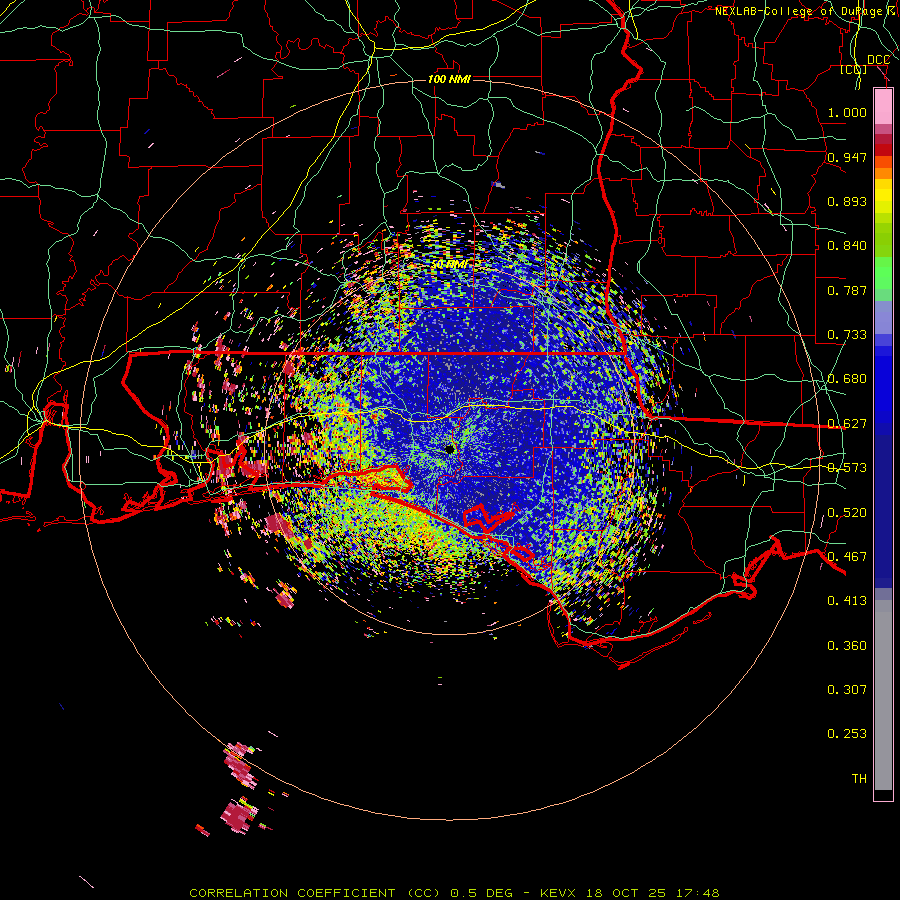Select the 50 NMI range ring label
This screenshot has width=900, height=900.
coord(449,265)
